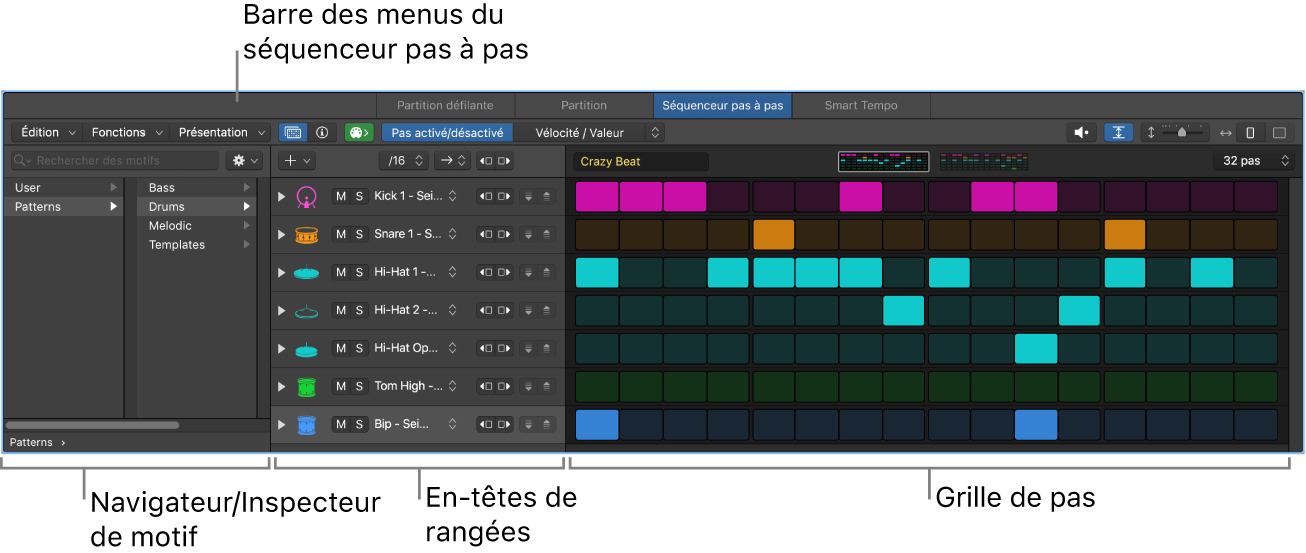Open the Fonctions menu
1306x553 pixels.
[125, 132]
